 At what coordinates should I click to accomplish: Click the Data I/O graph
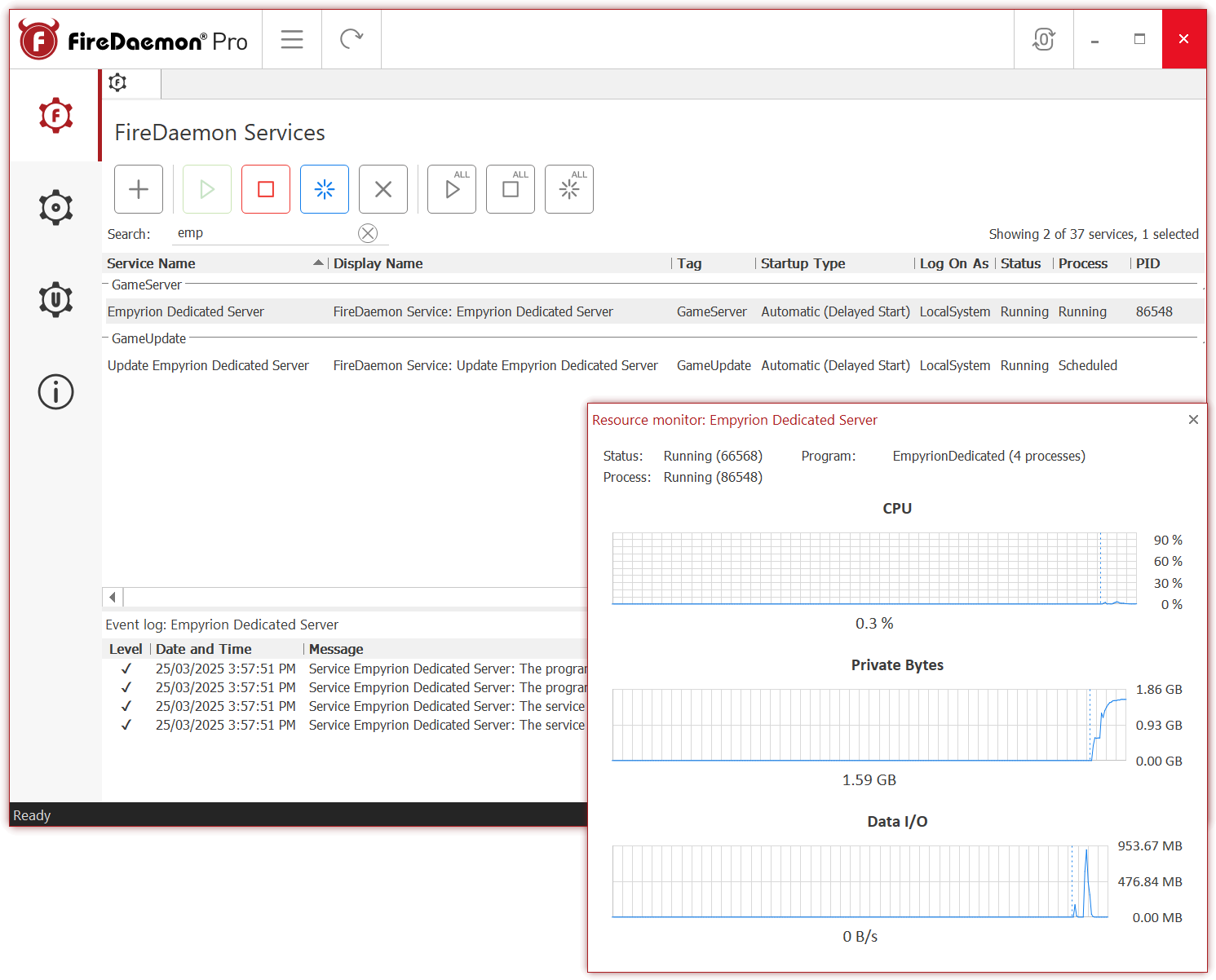[x=860, y=881]
